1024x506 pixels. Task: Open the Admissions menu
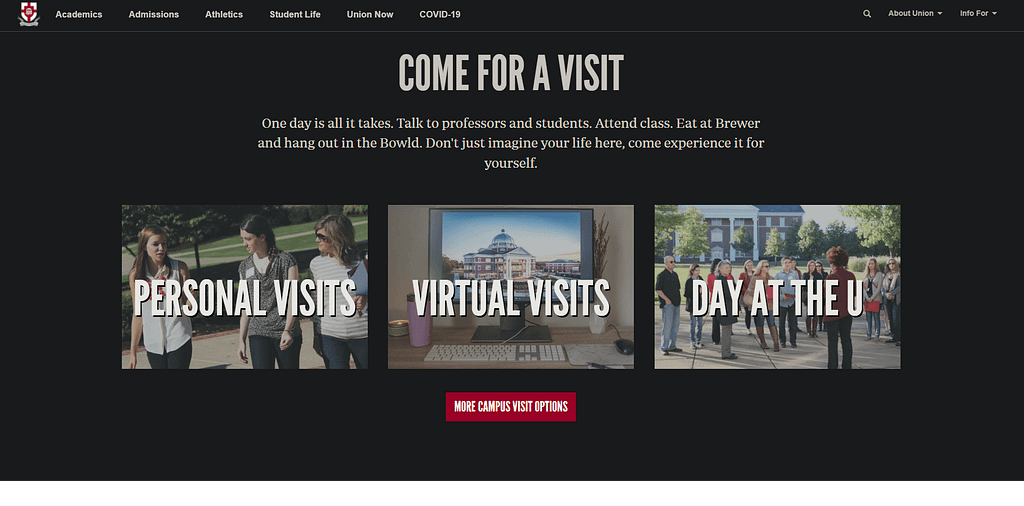click(153, 14)
